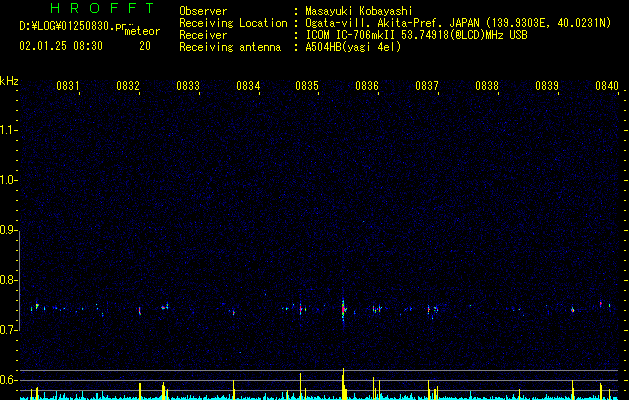This screenshot has height=400, width=629.
Task: Click the 0833 time axis label
Action: pyautogui.click(x=188, y=86)
